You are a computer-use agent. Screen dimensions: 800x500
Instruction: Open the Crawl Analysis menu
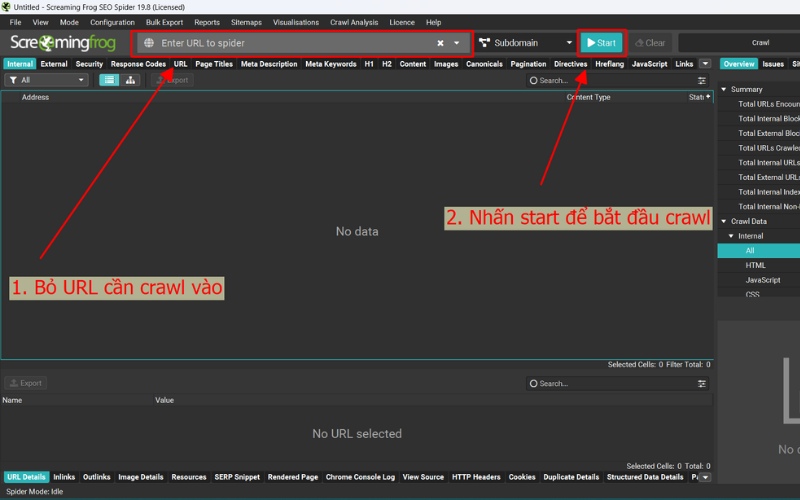tap(354, 22)
